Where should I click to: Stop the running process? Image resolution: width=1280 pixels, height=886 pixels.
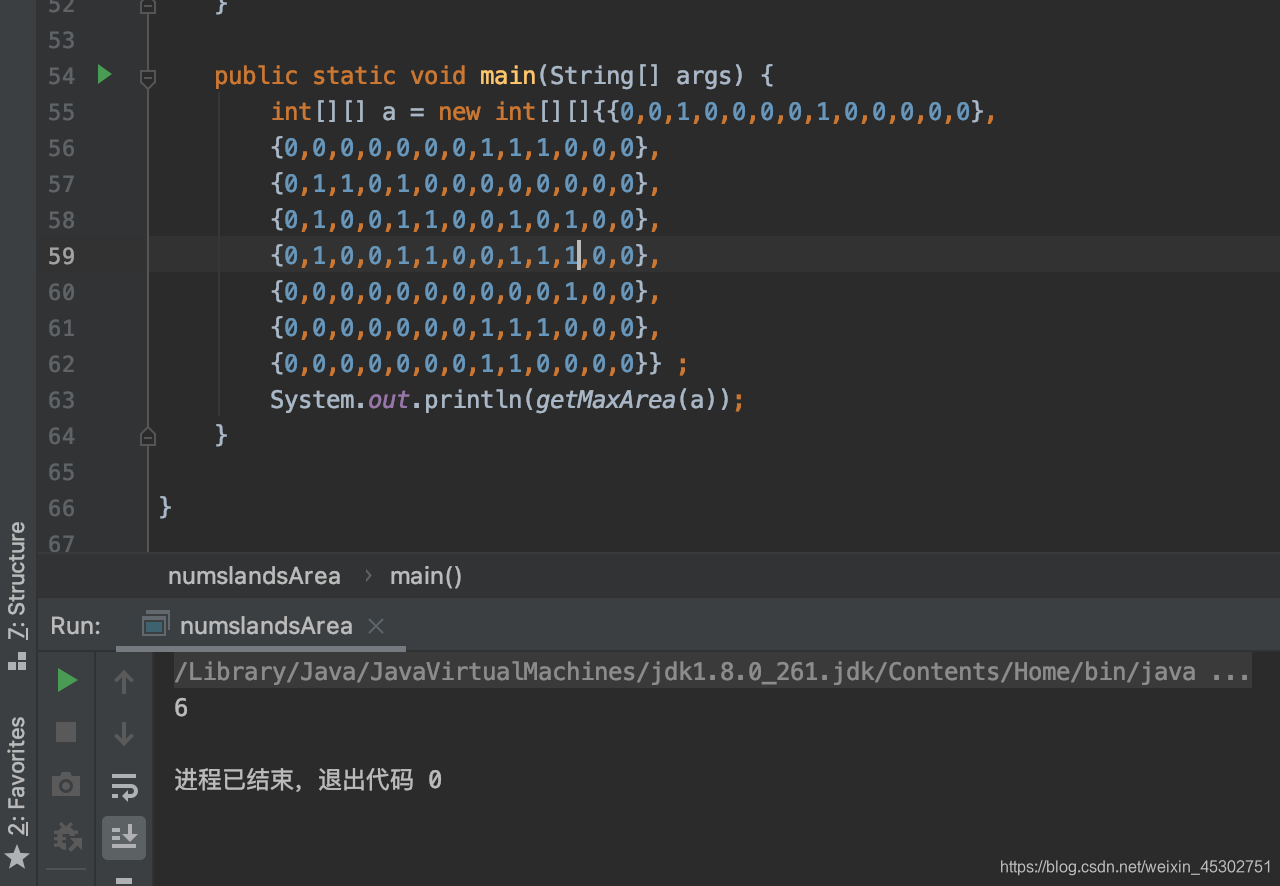click(66, 733)
